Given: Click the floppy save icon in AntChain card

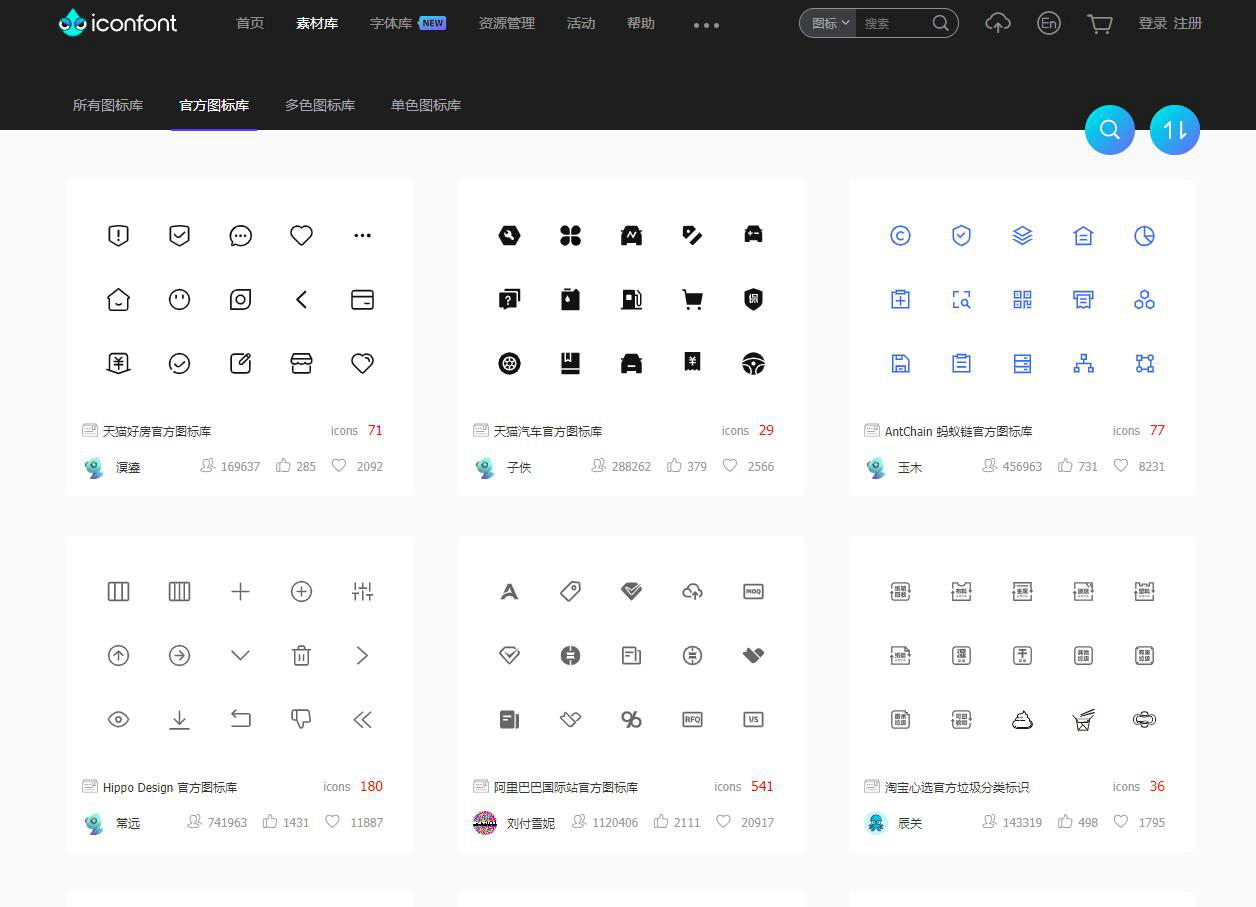Looking at the screenshot, I should click(900, 363).
